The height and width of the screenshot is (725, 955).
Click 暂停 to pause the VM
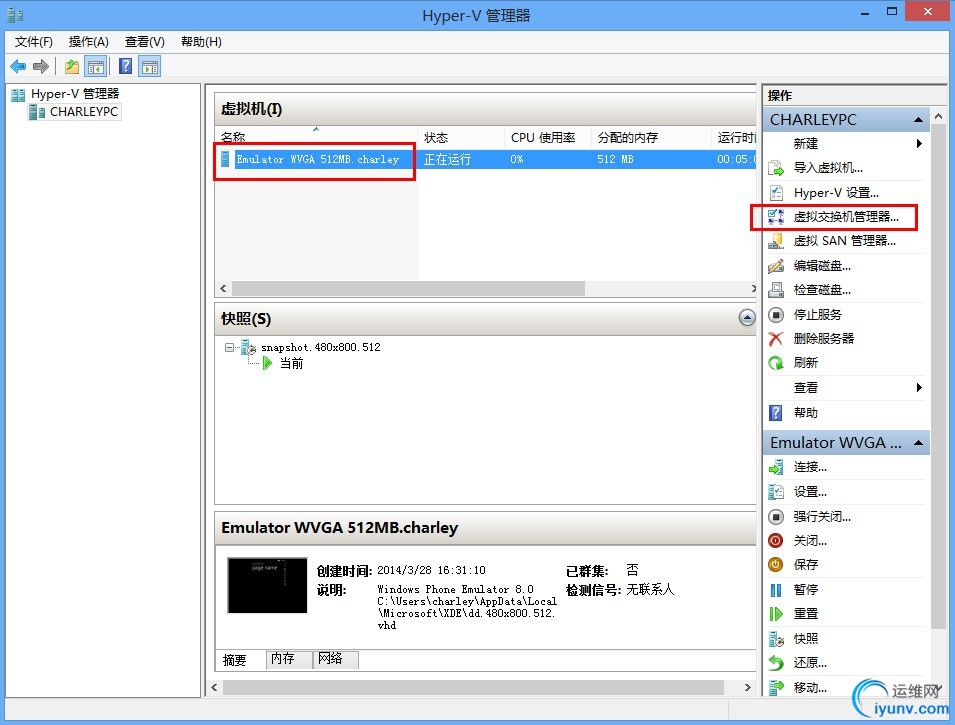click(805, 590)
